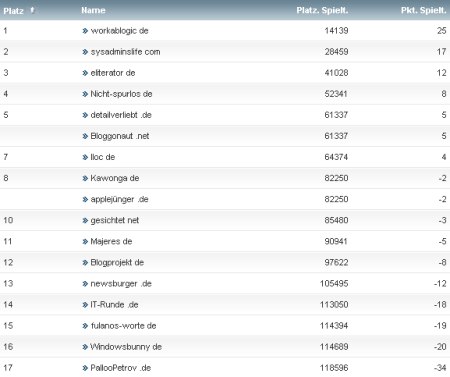Viewport: 450px width, 377px height.
Task: Click arrow icon beside Bloggonaut .net
Action: point(85,136)
